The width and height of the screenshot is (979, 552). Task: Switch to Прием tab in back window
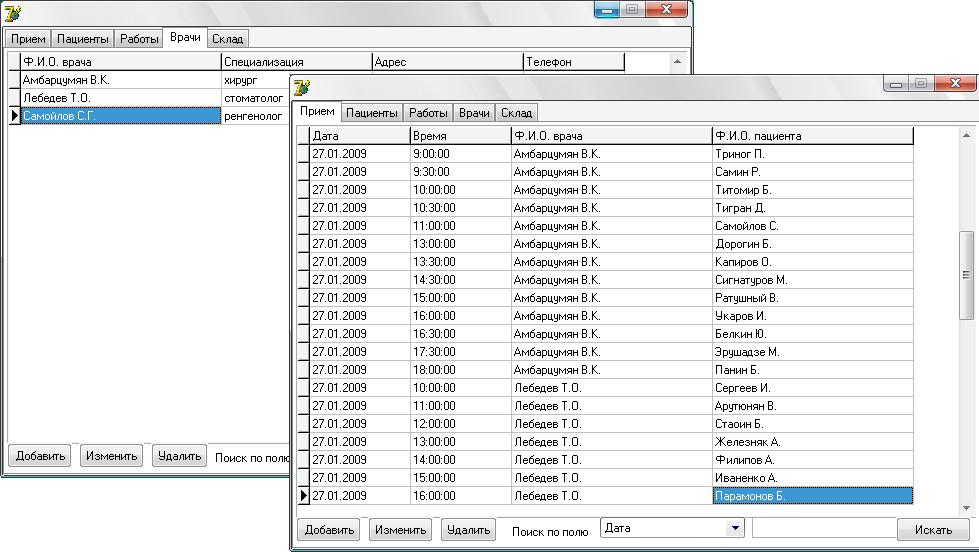click(x=28, y=39)
